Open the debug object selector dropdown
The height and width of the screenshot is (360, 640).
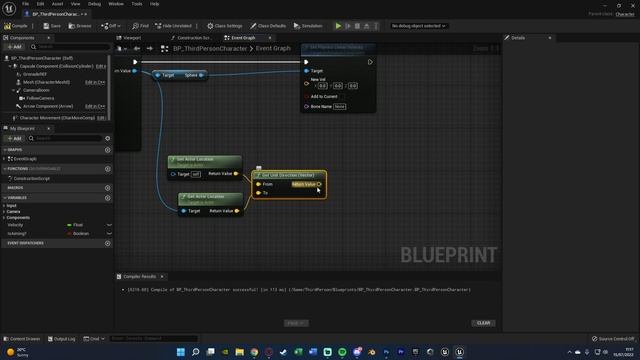coord(418,26)
